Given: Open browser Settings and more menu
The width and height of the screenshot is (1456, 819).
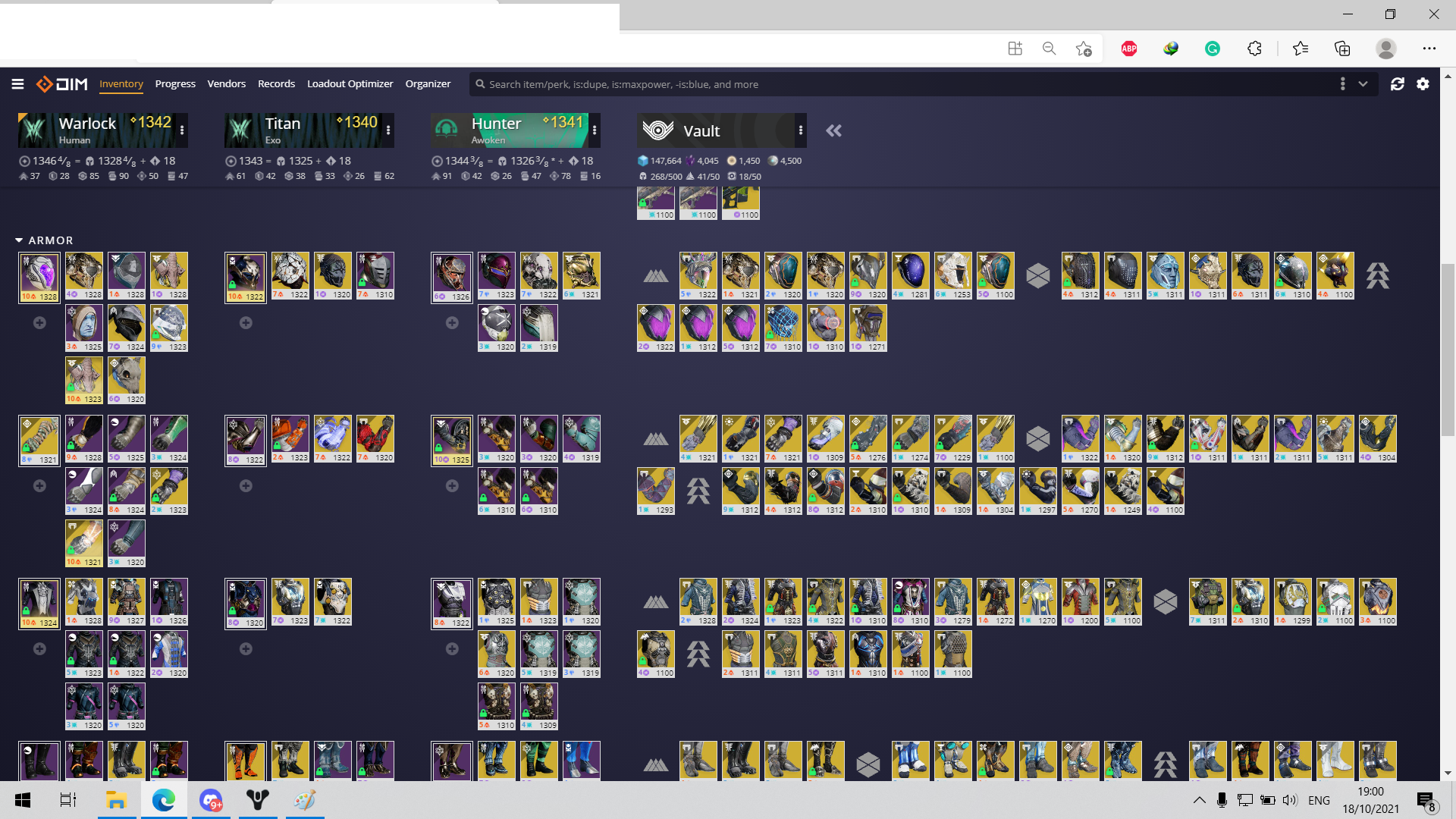Looking at the screenshot, I should (1429, 49).
